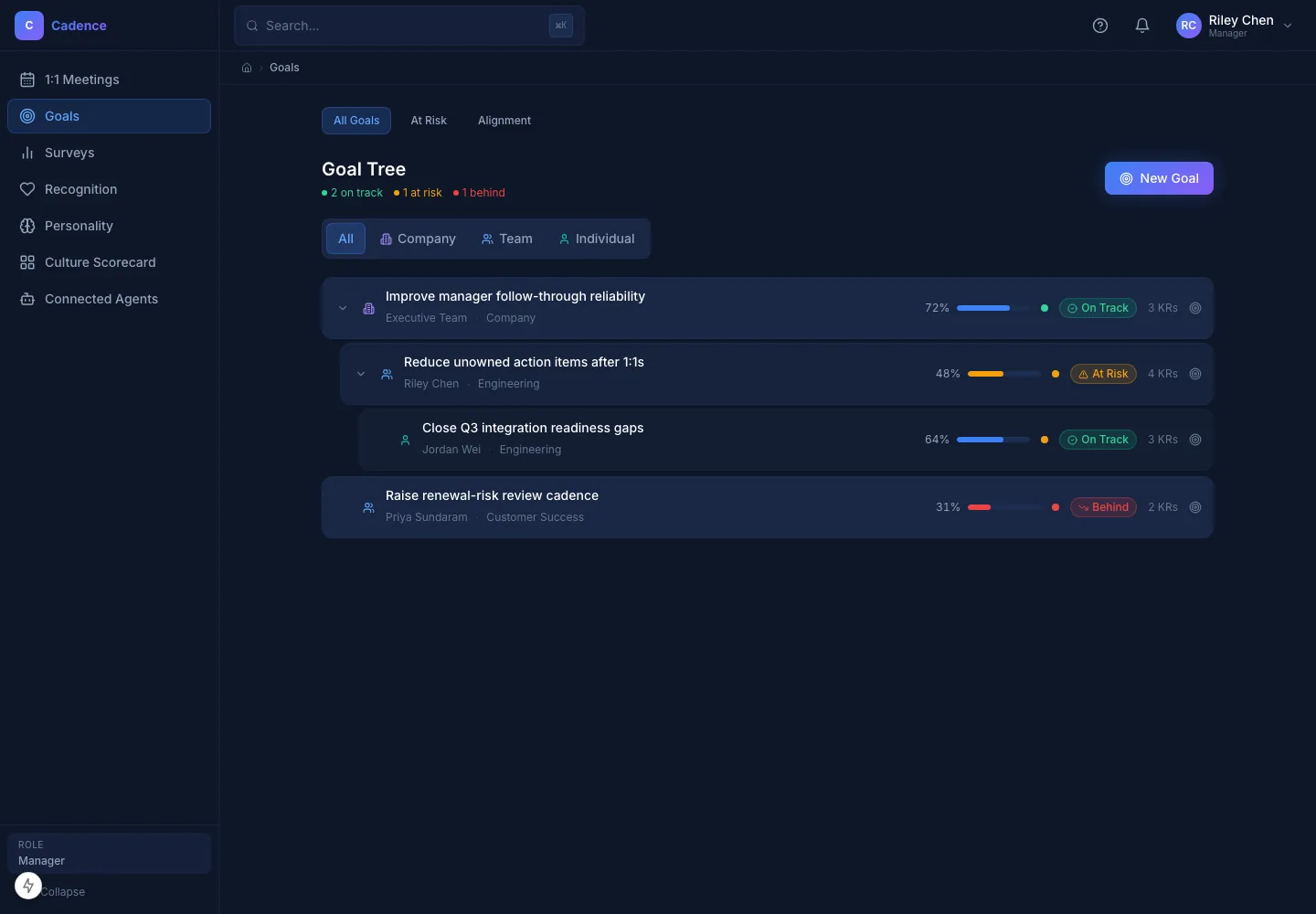This screenshot has width=1316, height=914.
Task: Click "1 at risk" status summary
Action: [x=419, y=193]
